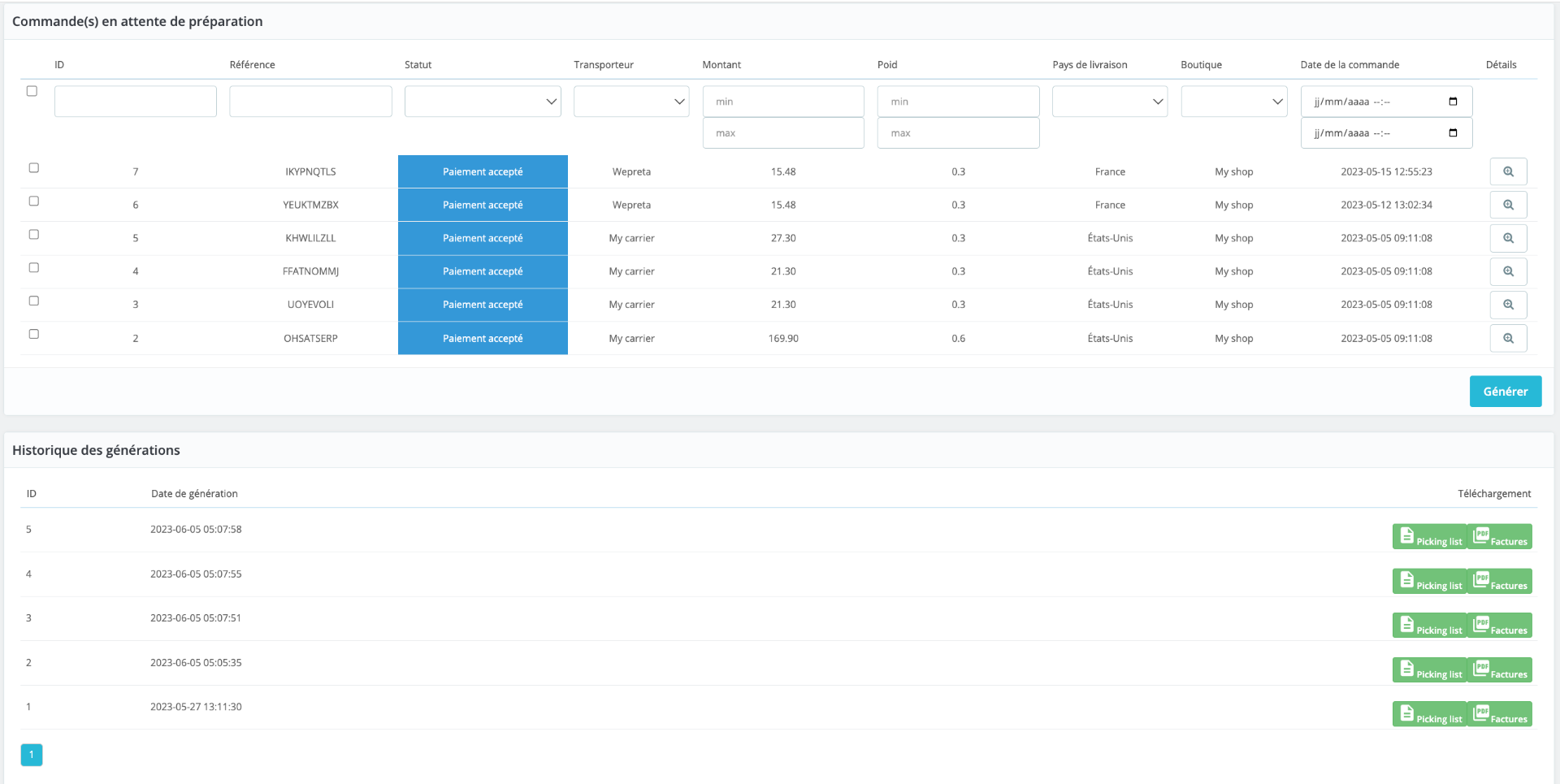
Task: Click the Paiement accepté status of order IKYPNQTLS
Action: tap(483, 171)
